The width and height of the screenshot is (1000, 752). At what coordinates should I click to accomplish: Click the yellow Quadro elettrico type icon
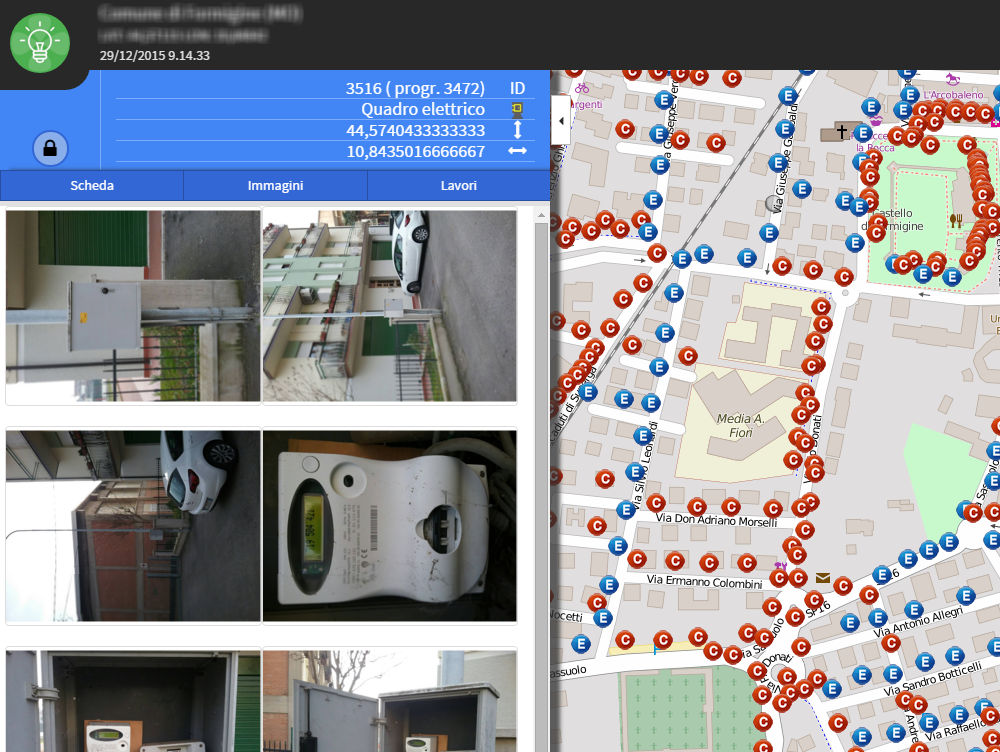tap(517, 109)
